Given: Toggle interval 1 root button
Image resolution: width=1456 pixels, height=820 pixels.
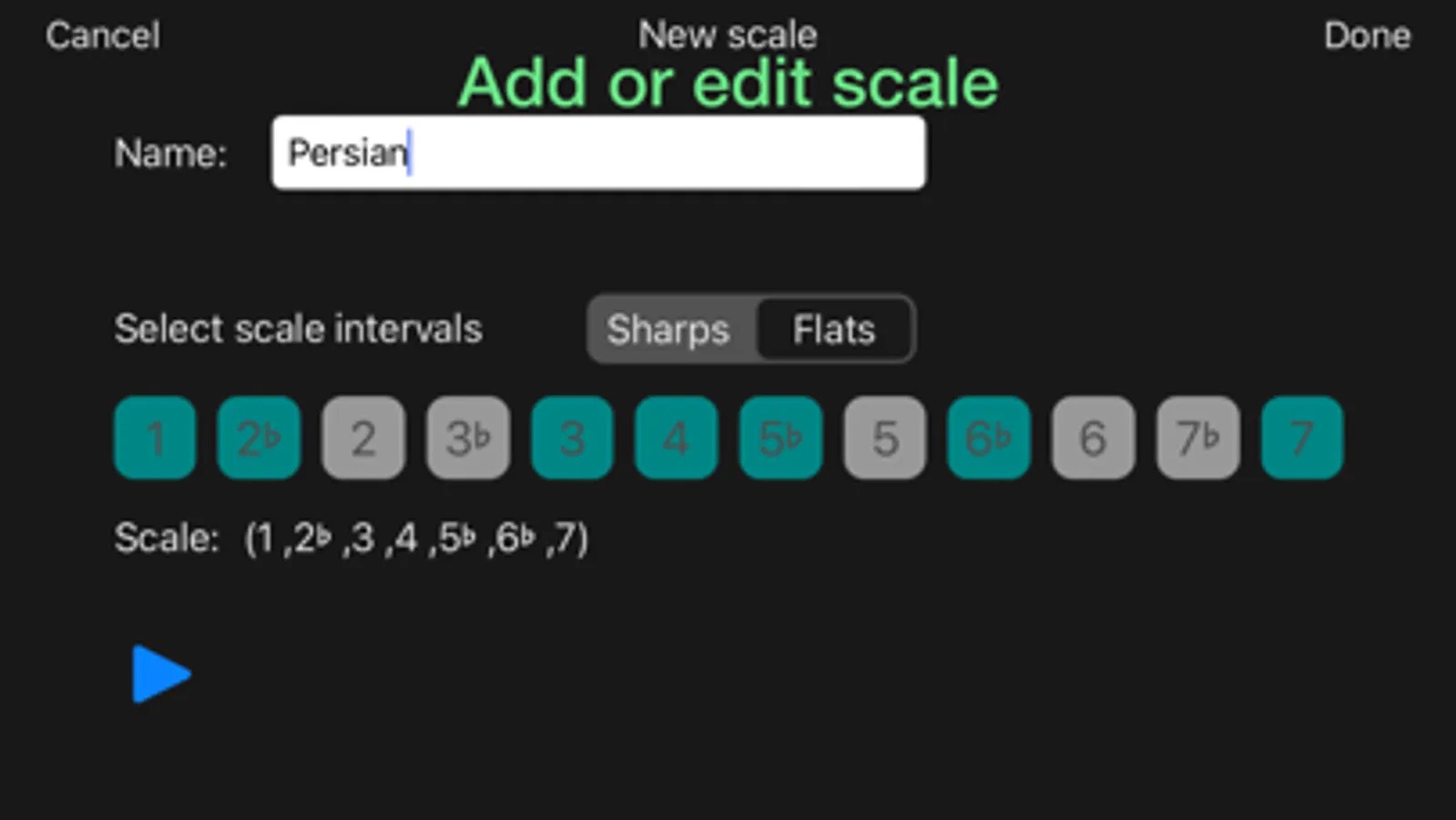Looking at the screenshot, I should [x=155, y=437].
